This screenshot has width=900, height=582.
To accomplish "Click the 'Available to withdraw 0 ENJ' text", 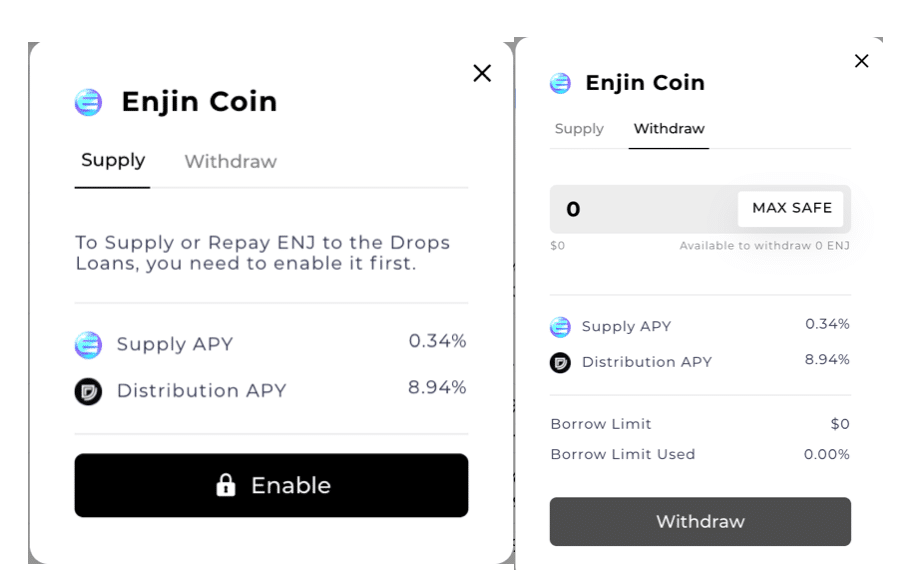I will point(764,246).
